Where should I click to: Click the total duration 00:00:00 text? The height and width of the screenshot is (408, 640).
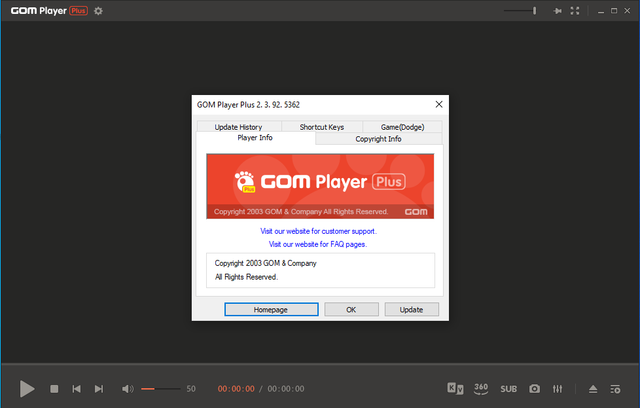pyautogui.click(x=286, y=389)
